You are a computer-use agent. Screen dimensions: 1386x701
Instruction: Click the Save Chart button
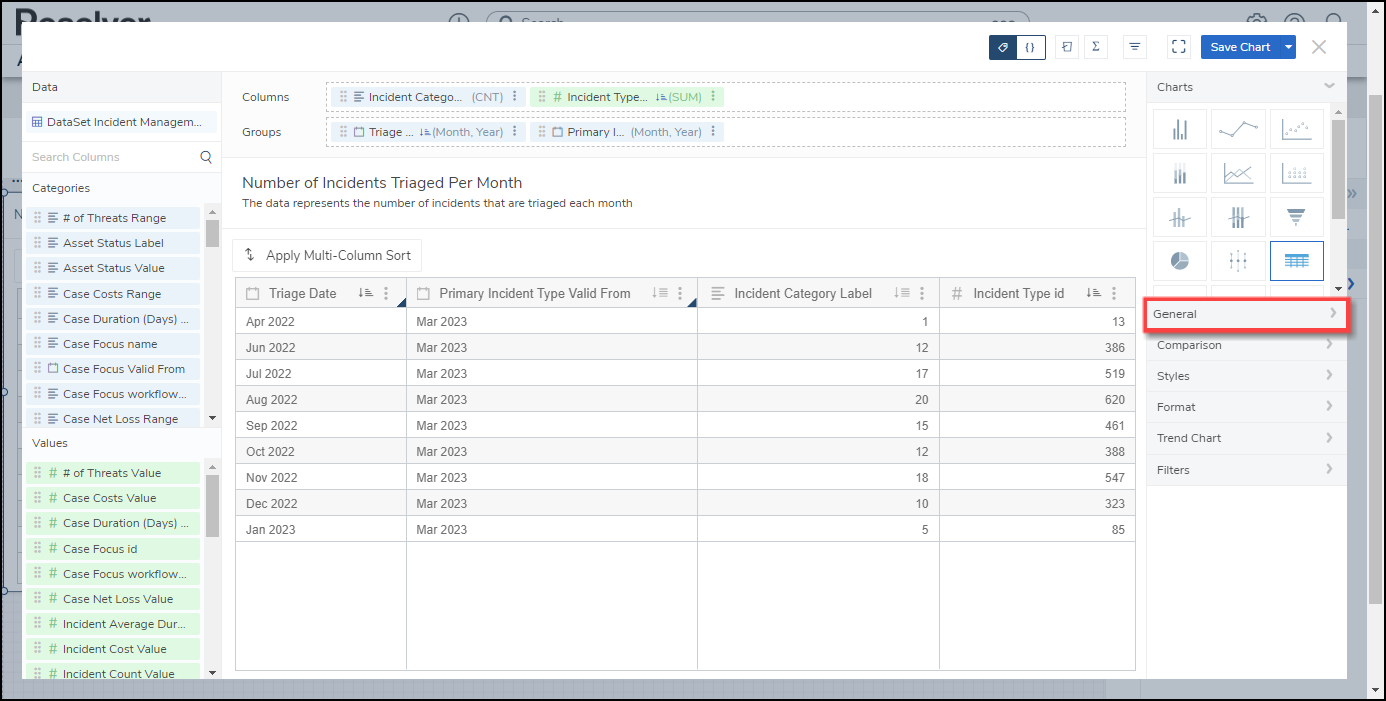pyautogui.click(x=1240, y=47)
